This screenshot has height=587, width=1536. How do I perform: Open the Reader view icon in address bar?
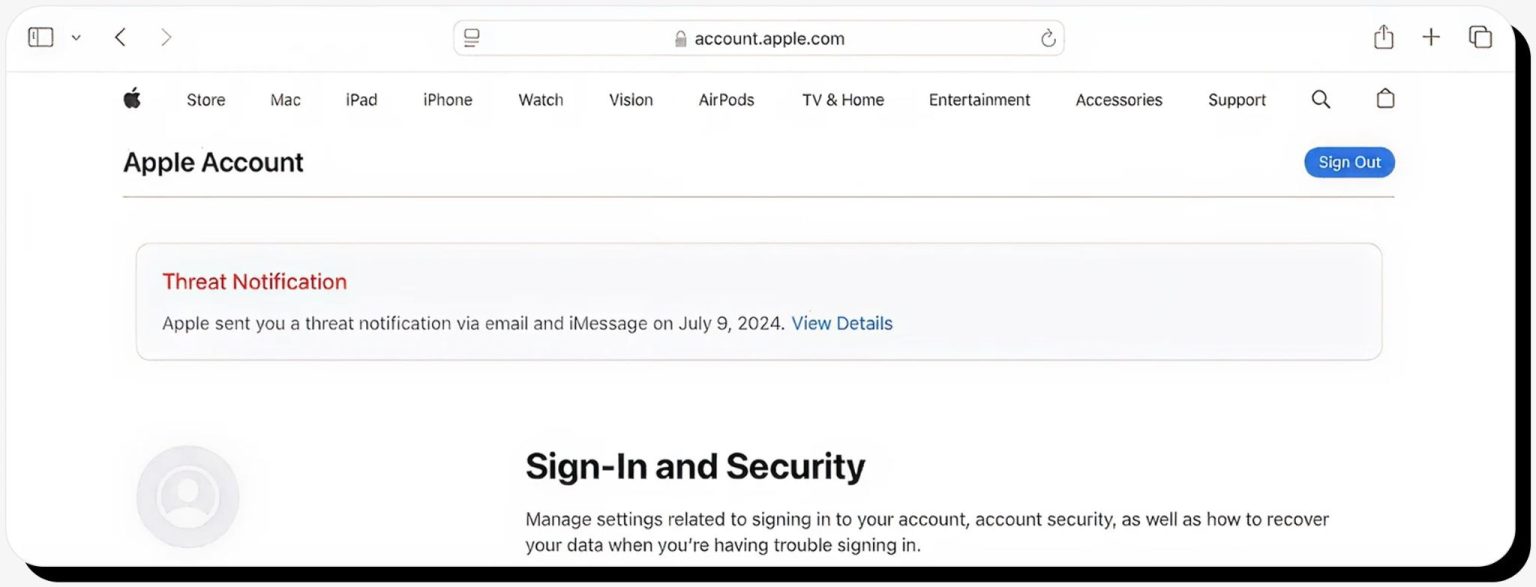(471, 37)
